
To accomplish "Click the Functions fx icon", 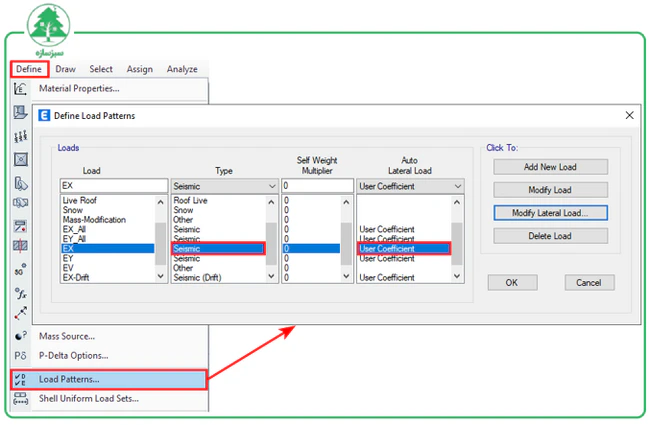I will 20,294.
